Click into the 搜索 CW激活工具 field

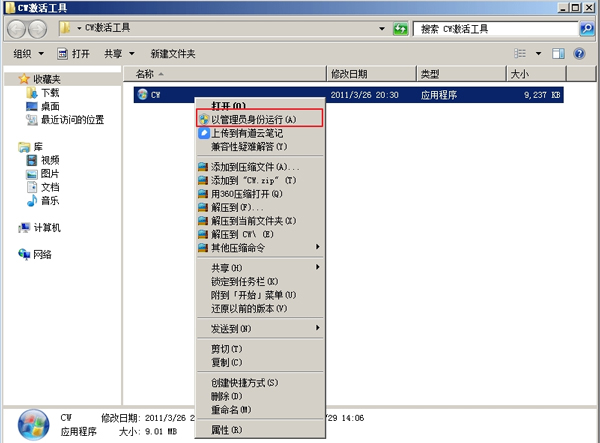click(x=496, y=29)
